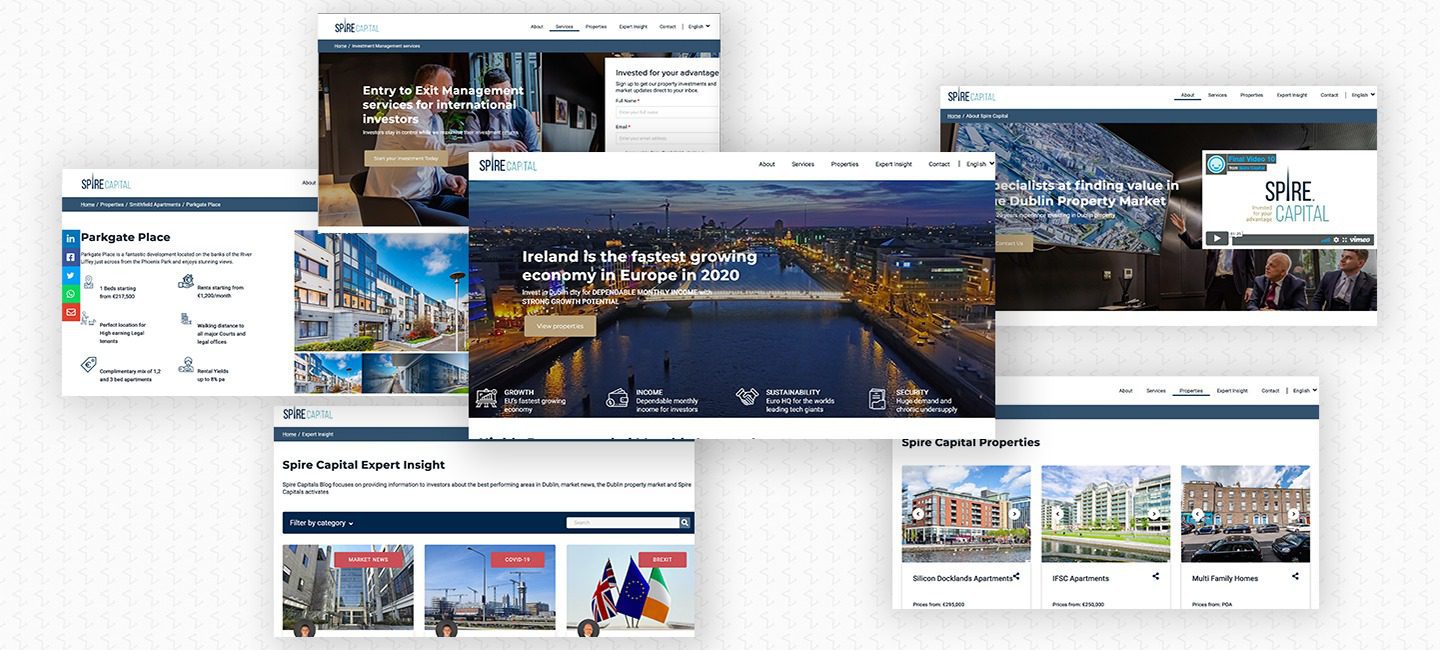Open the Silicon Docklands Apartments photo
The width and height of the screenshot is (1440, 650).
(966, 514)
